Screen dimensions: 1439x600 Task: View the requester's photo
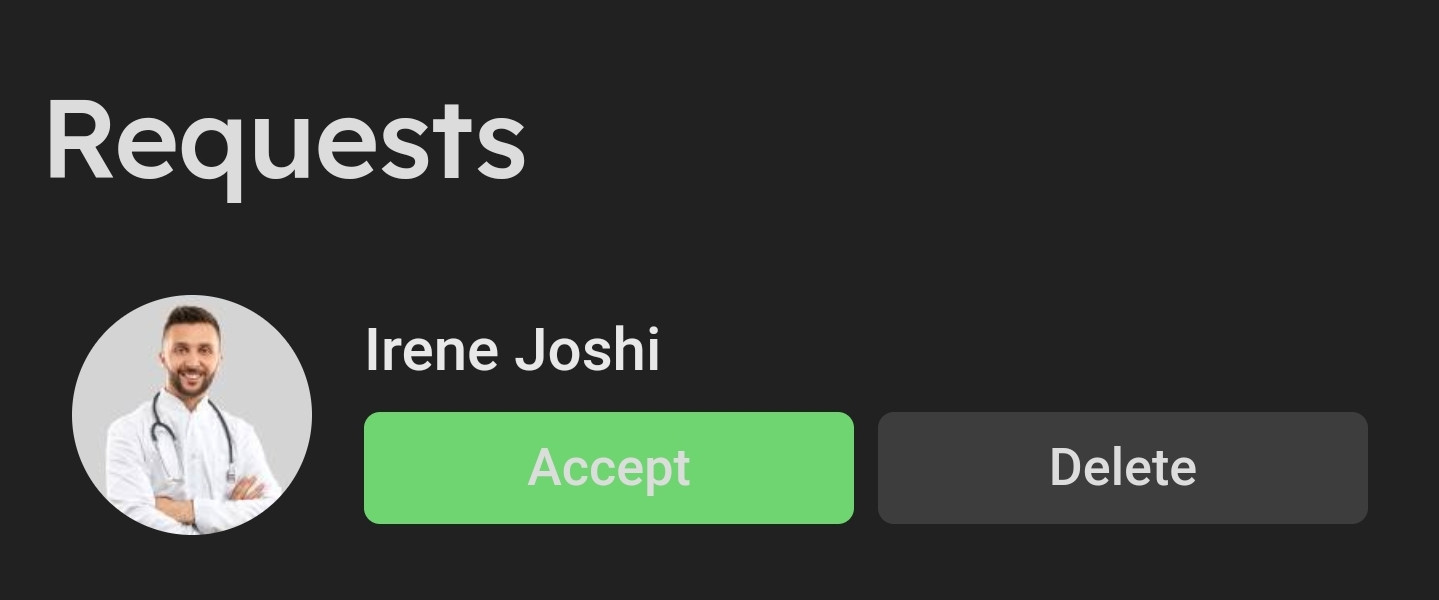click(x=192, y=414)
